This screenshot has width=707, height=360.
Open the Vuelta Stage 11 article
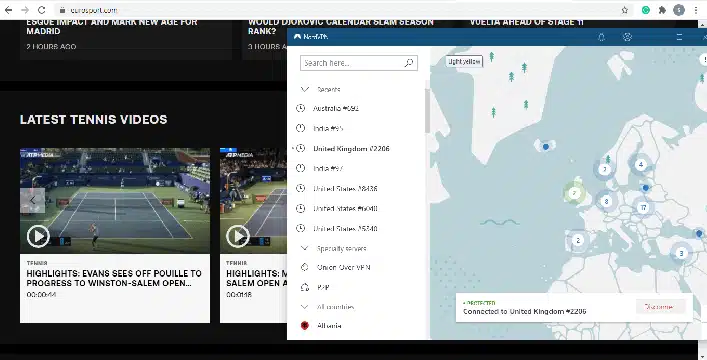pos(526,22)
